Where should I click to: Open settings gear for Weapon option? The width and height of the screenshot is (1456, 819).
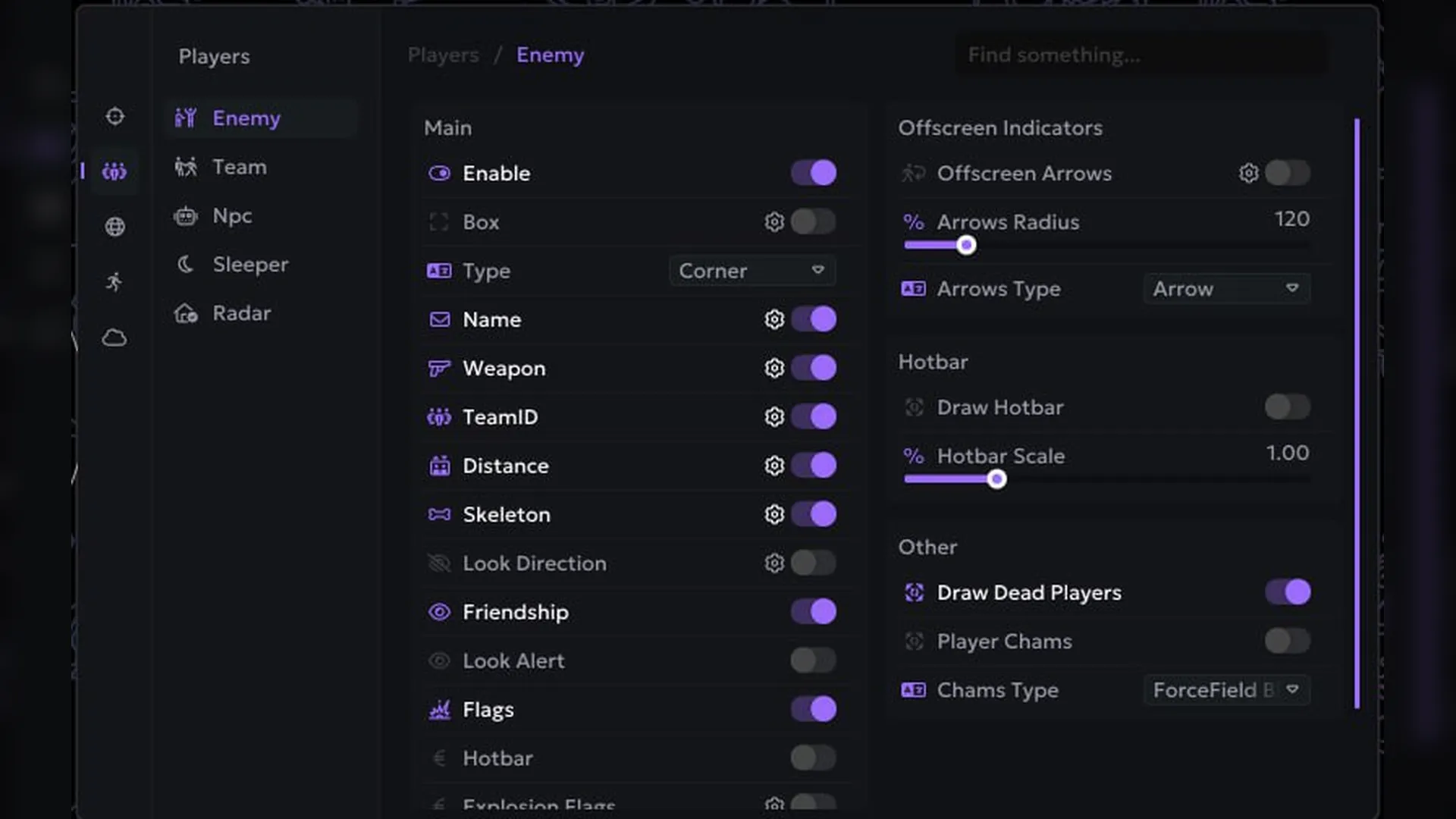coord(773,368)
